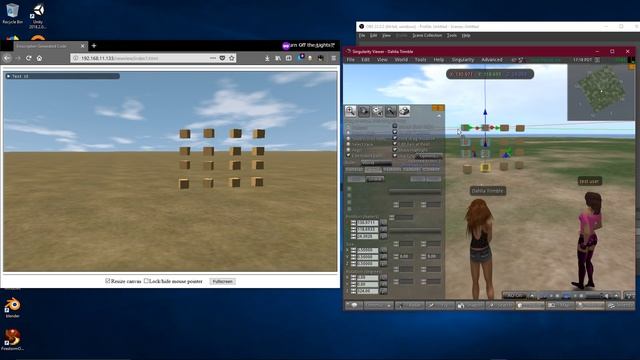Image resolution: width=640 pixels, height=360 pixels.
Task: Toggle the Resize canvas checkbox
Action: [x=108, y=281]
